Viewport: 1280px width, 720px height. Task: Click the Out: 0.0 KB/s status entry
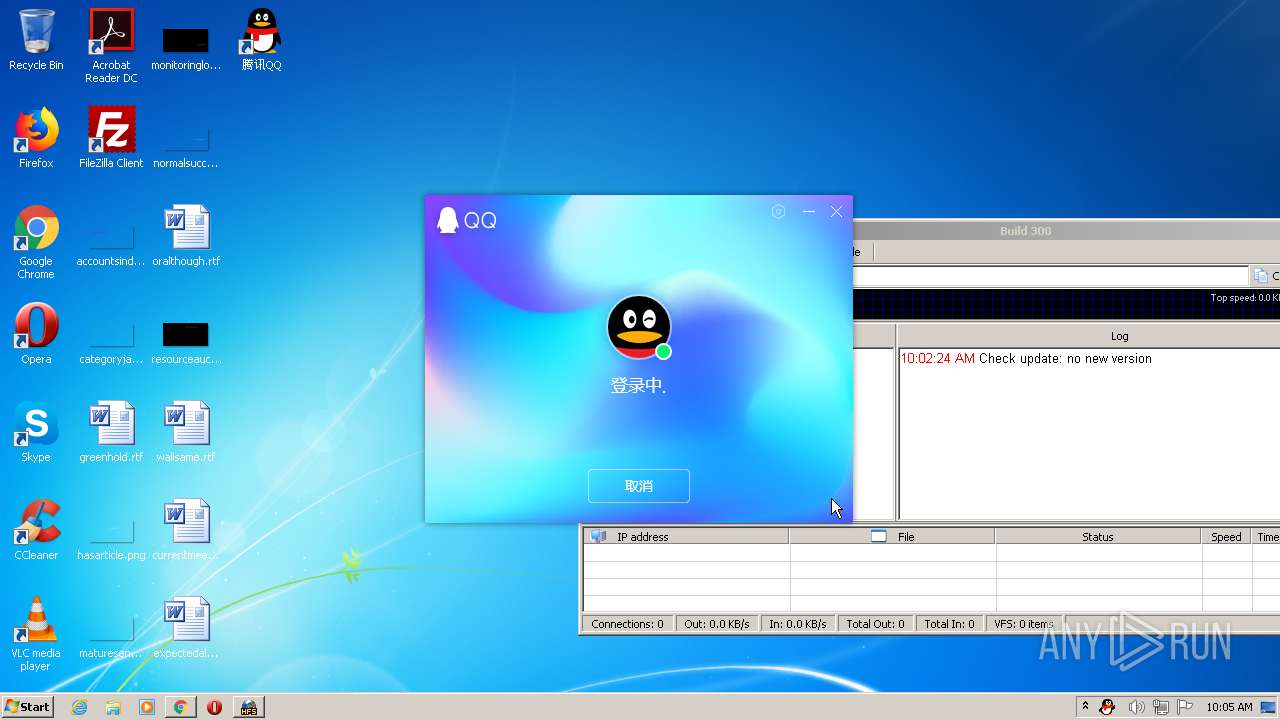click(717, 624)
